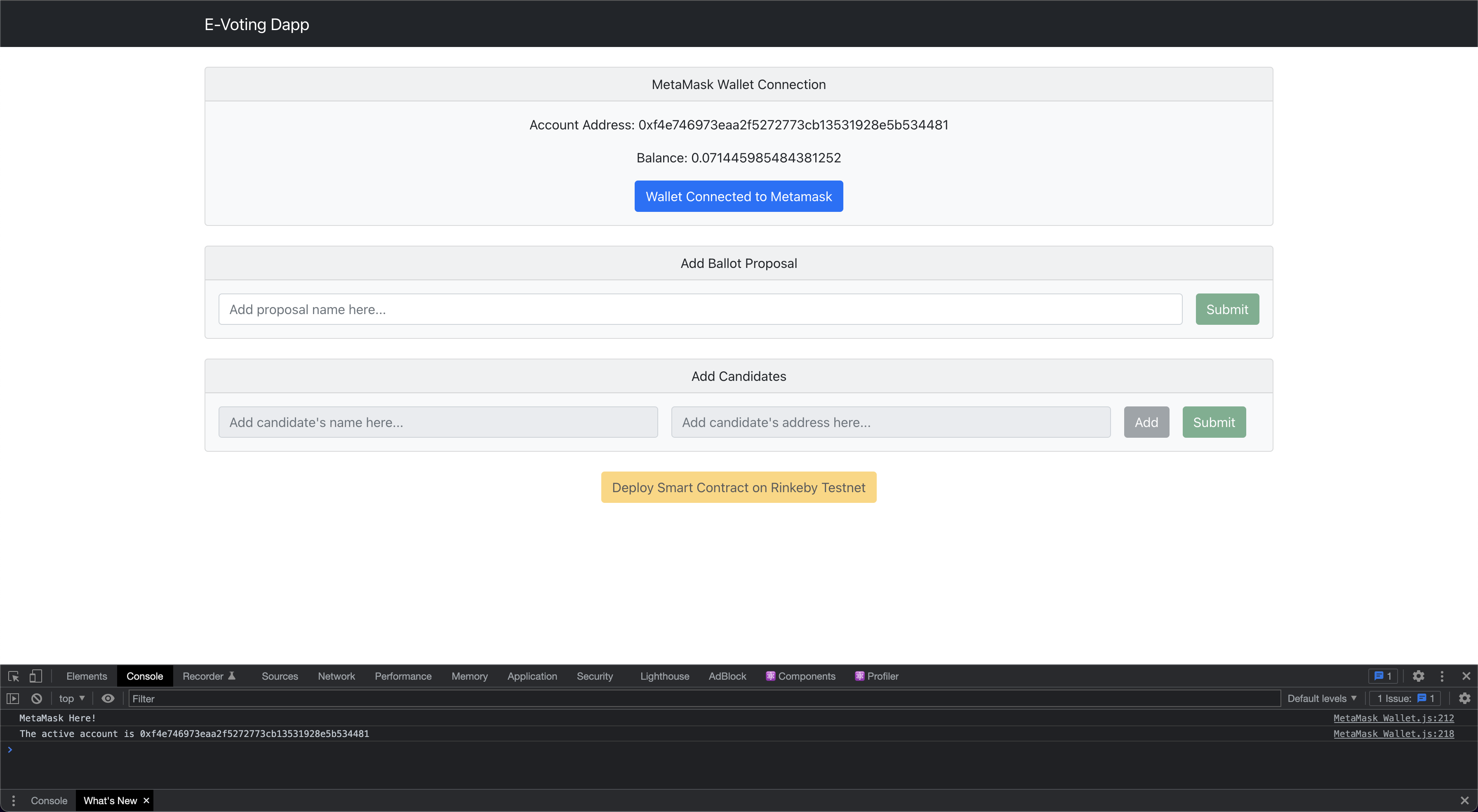Submit the ballot proposal

pyautogui.click(x=1227, y=309)
